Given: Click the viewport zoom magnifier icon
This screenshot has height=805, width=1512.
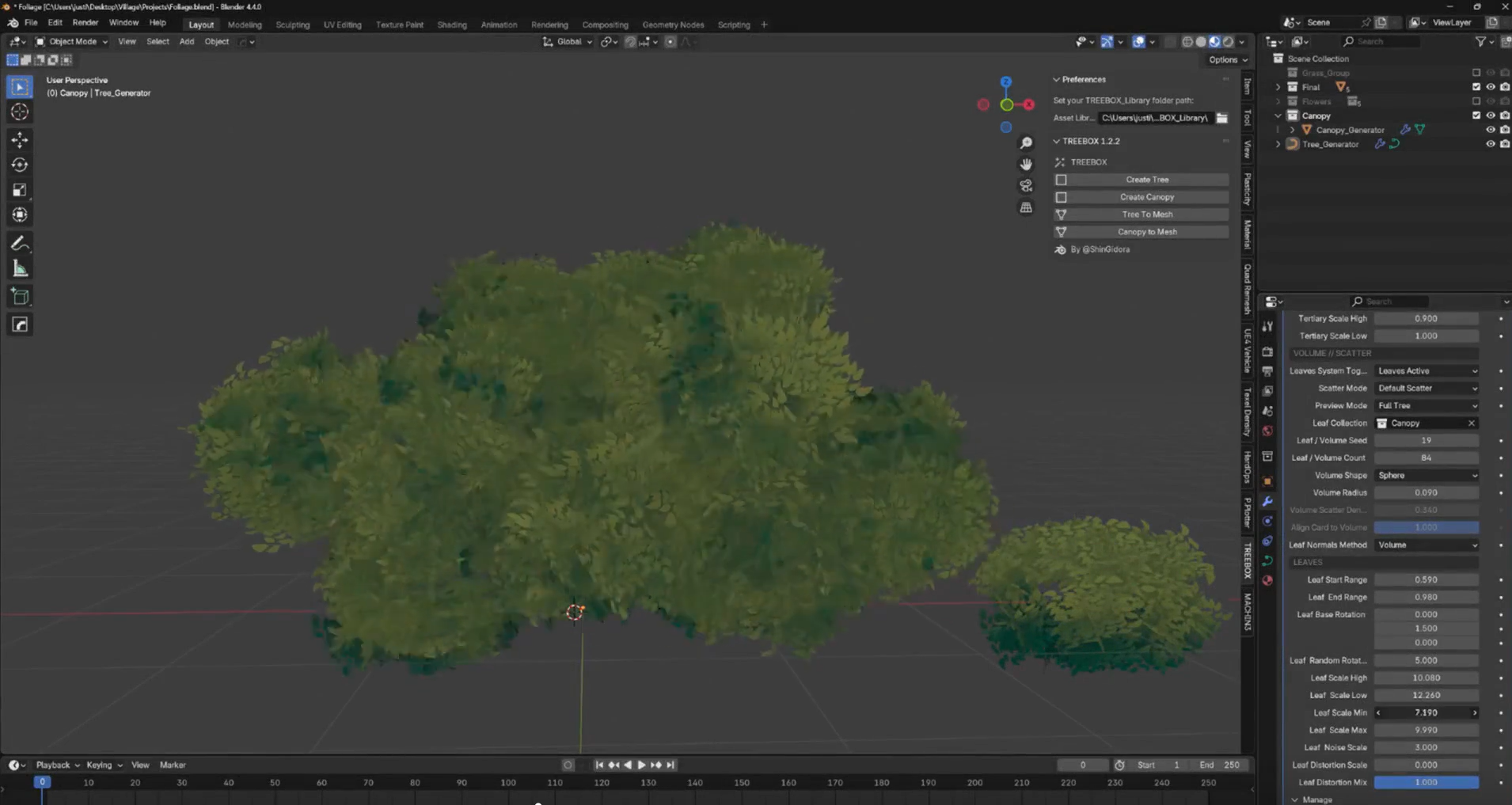Looking at the screenshot, I should point(1026,143).
